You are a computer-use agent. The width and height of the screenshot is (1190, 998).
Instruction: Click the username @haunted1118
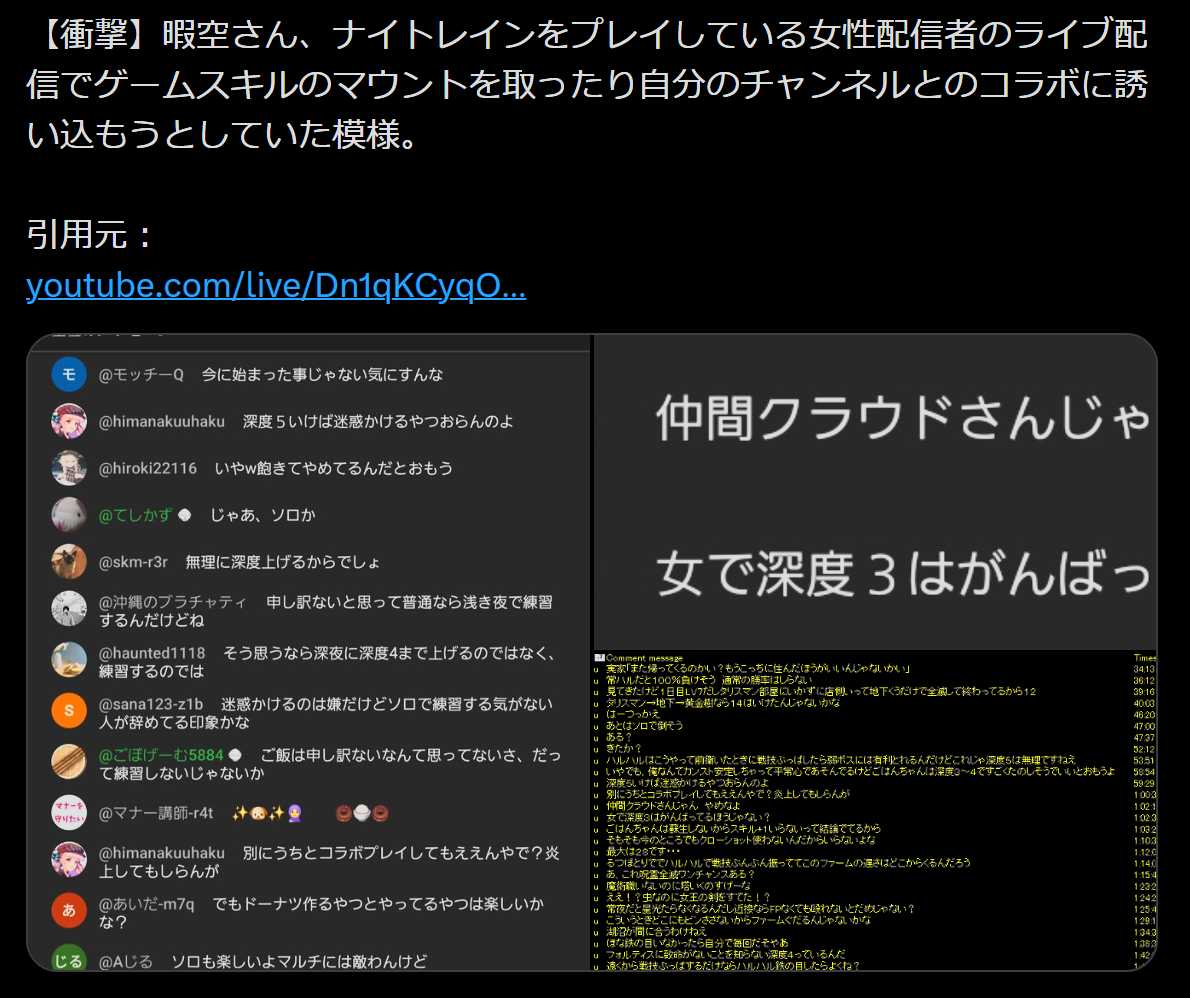pyautogui.click(x=152, y=653)
